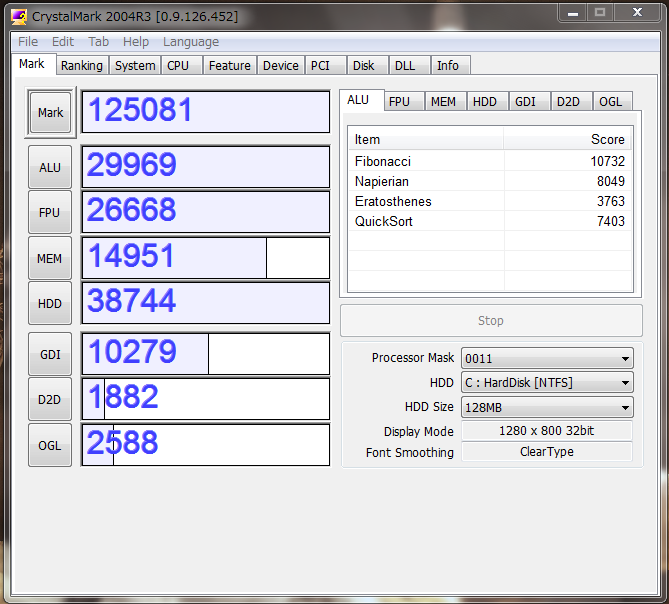Expand the Processor Mask dropdown
669x604 pixels.
tap(547, 358)
